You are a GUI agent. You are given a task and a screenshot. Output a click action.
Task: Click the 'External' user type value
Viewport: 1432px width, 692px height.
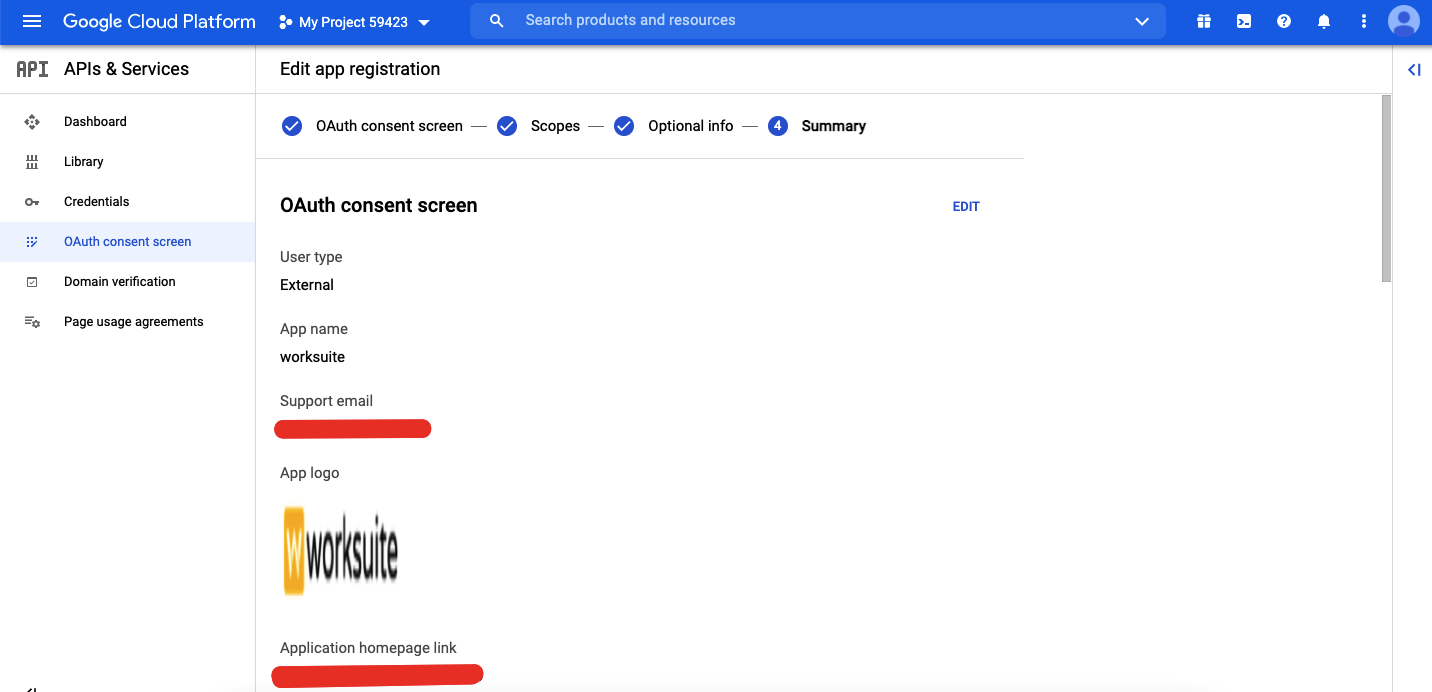pyautogui.click(x=307, y=285)
